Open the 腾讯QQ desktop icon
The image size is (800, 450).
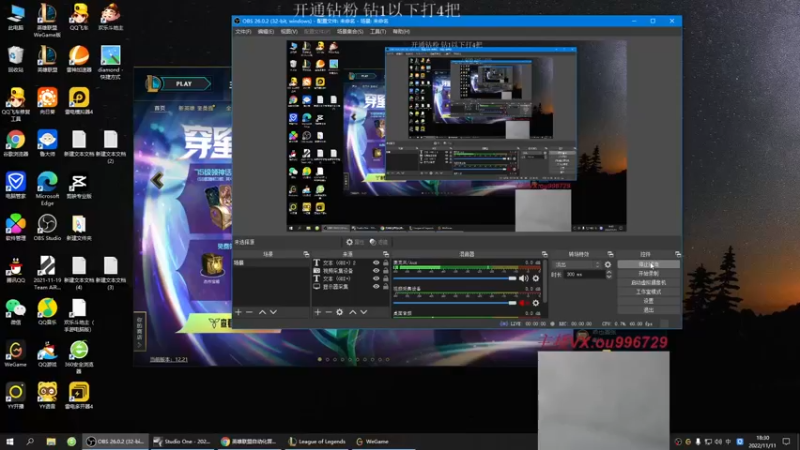coord(15,269)
